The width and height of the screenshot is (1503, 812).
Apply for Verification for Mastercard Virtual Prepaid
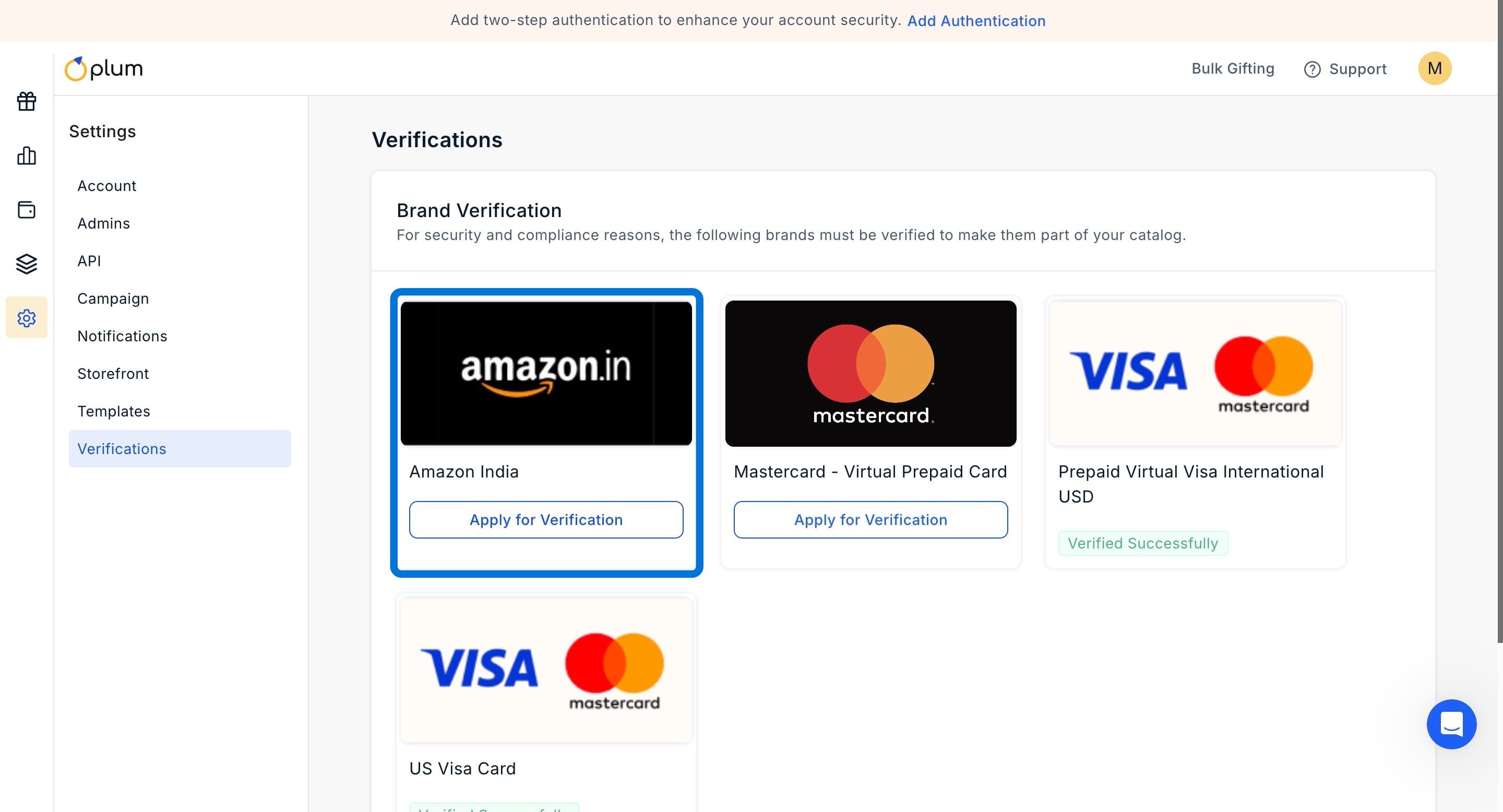click(x=870, y=520)
